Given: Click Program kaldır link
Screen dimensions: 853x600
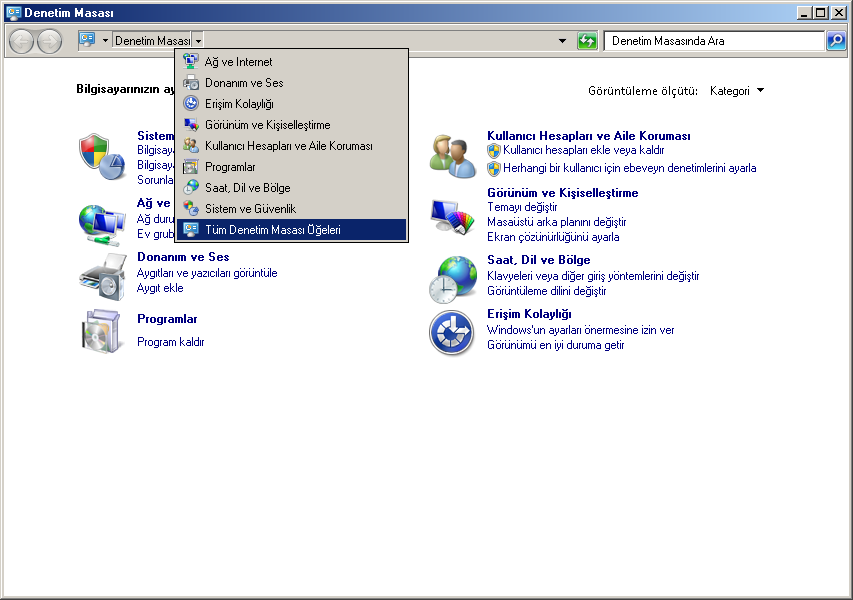Looking at the screenshot, I should pos(171,342).
